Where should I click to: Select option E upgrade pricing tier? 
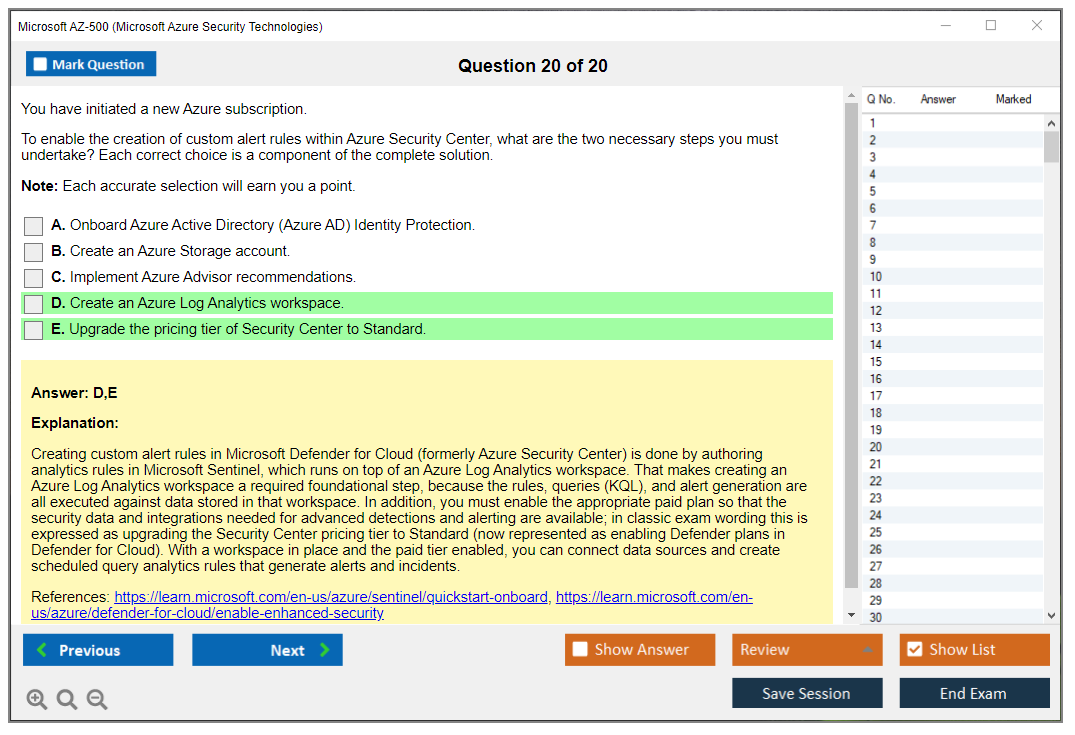click(x=34, y=330)
